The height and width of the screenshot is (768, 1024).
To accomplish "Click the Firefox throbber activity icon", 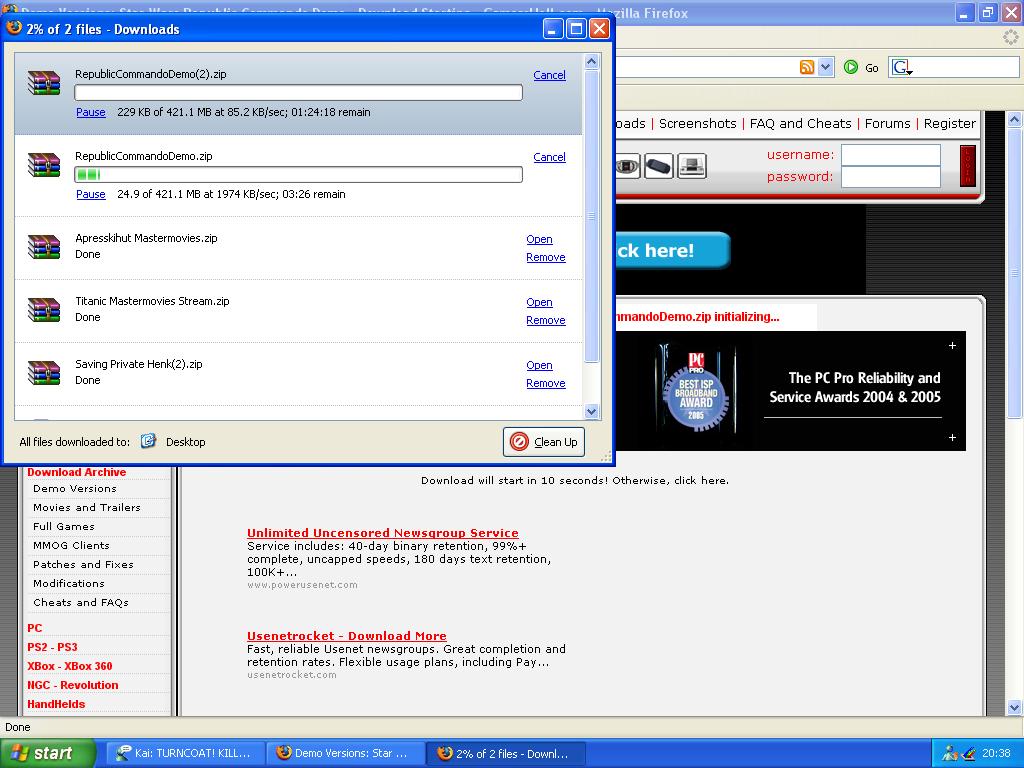I will pyautogui.click(x=1011, y=38).
